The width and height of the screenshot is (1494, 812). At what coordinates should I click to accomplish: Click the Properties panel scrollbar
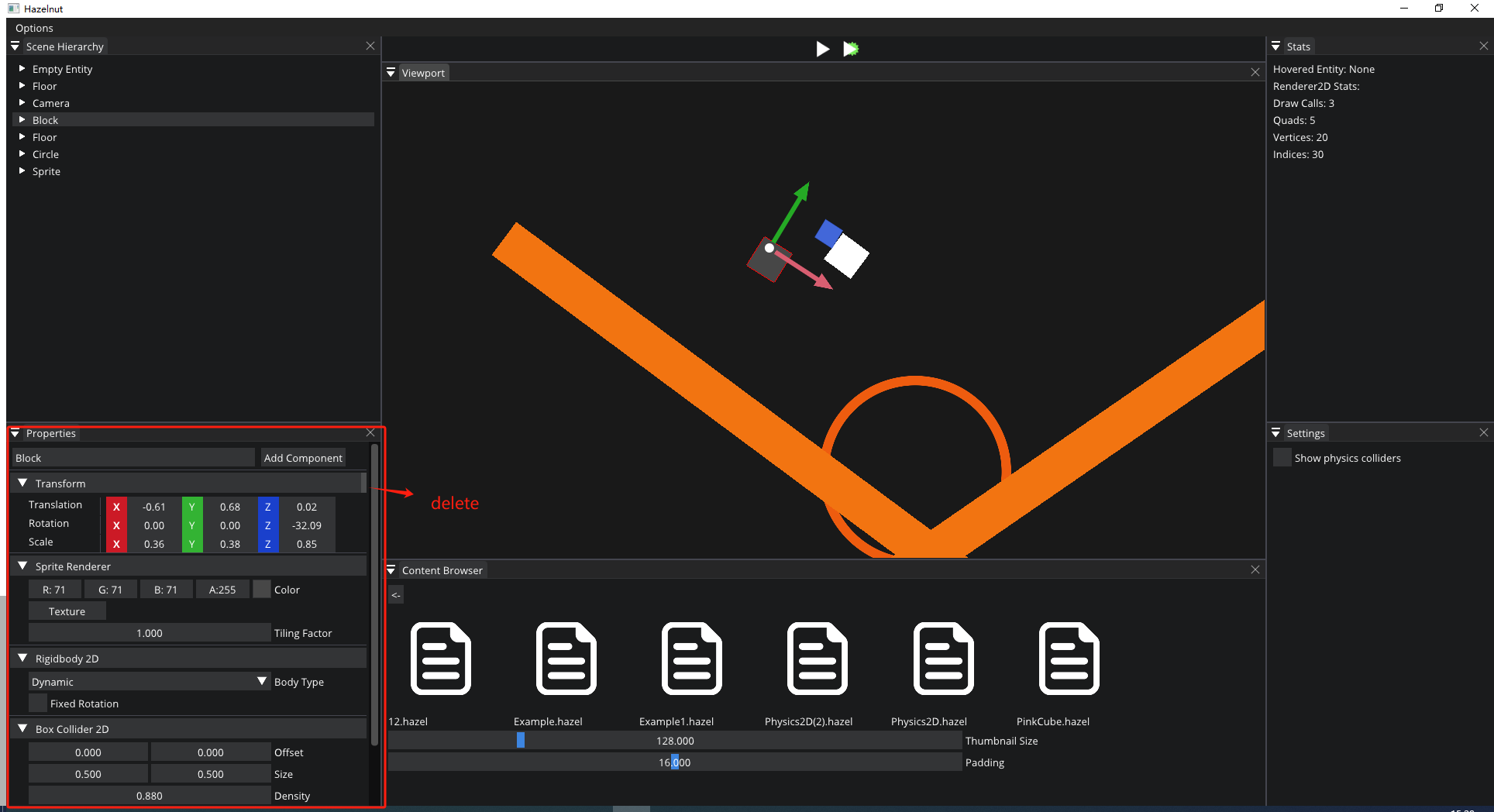point(375,595)
